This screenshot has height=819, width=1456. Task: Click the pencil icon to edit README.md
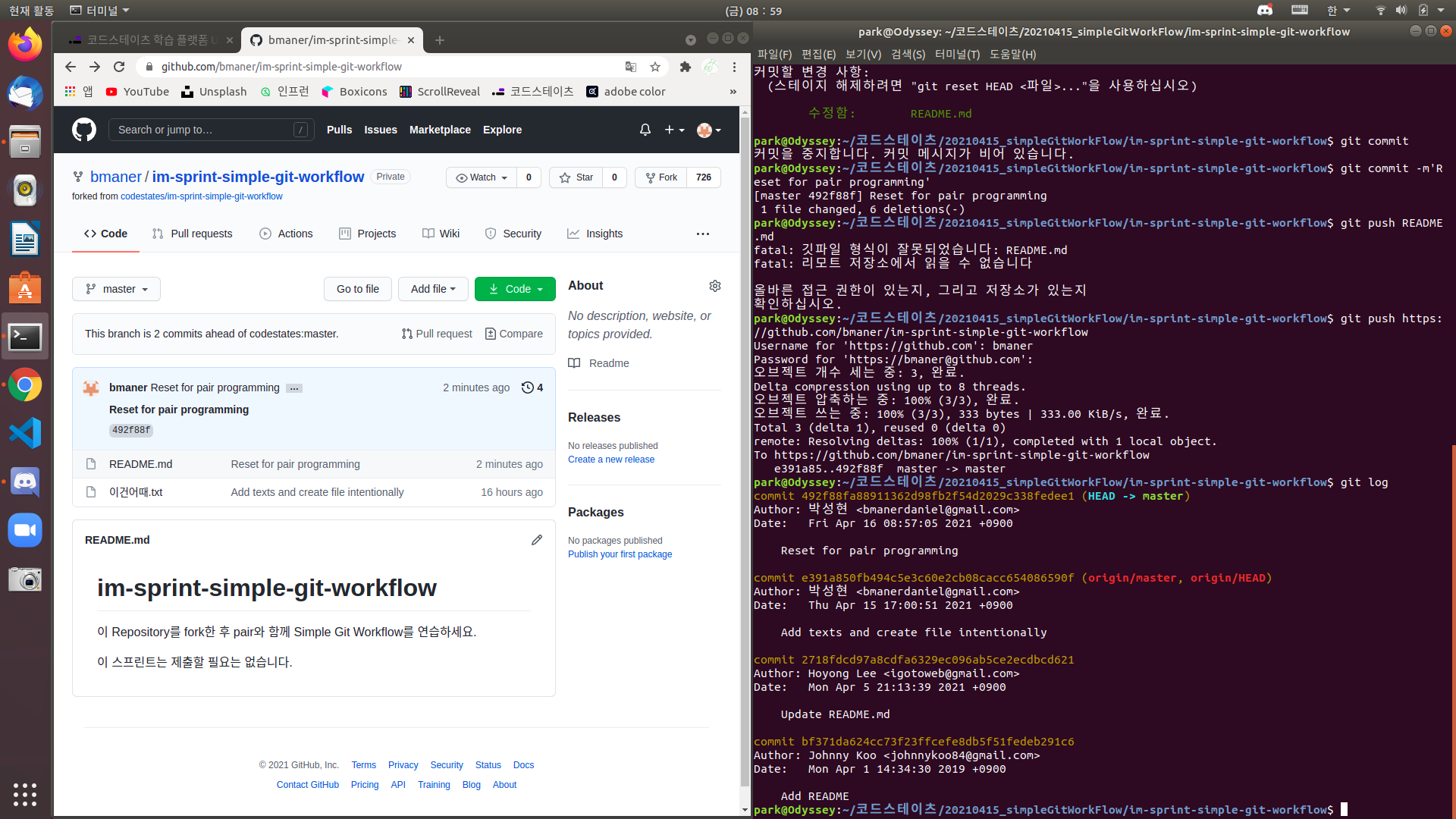(x=537, y=540)
